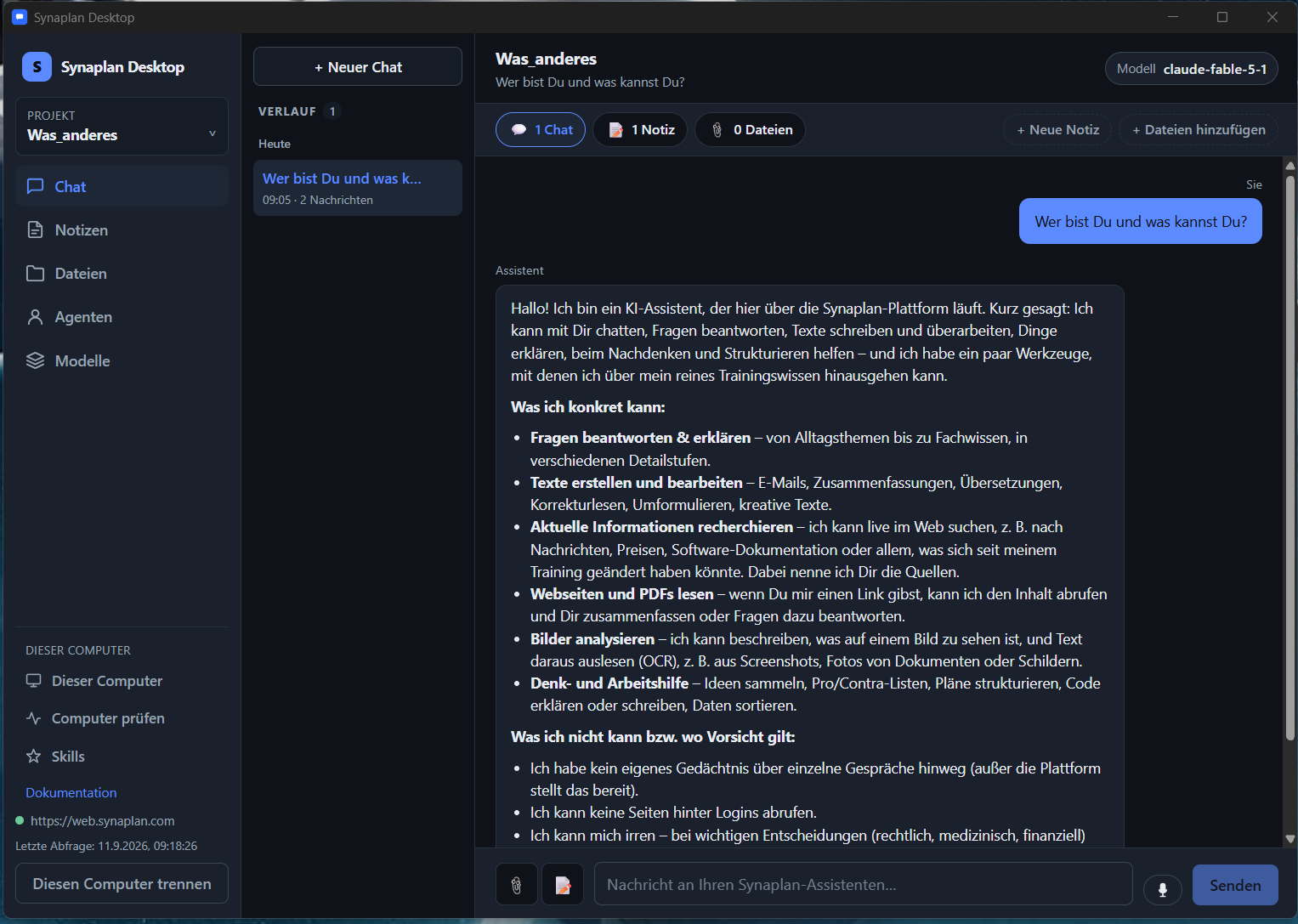Open Dateien in the sidebar
The width and height of the screenshot is (1298, 924).
tap(122, 274)
